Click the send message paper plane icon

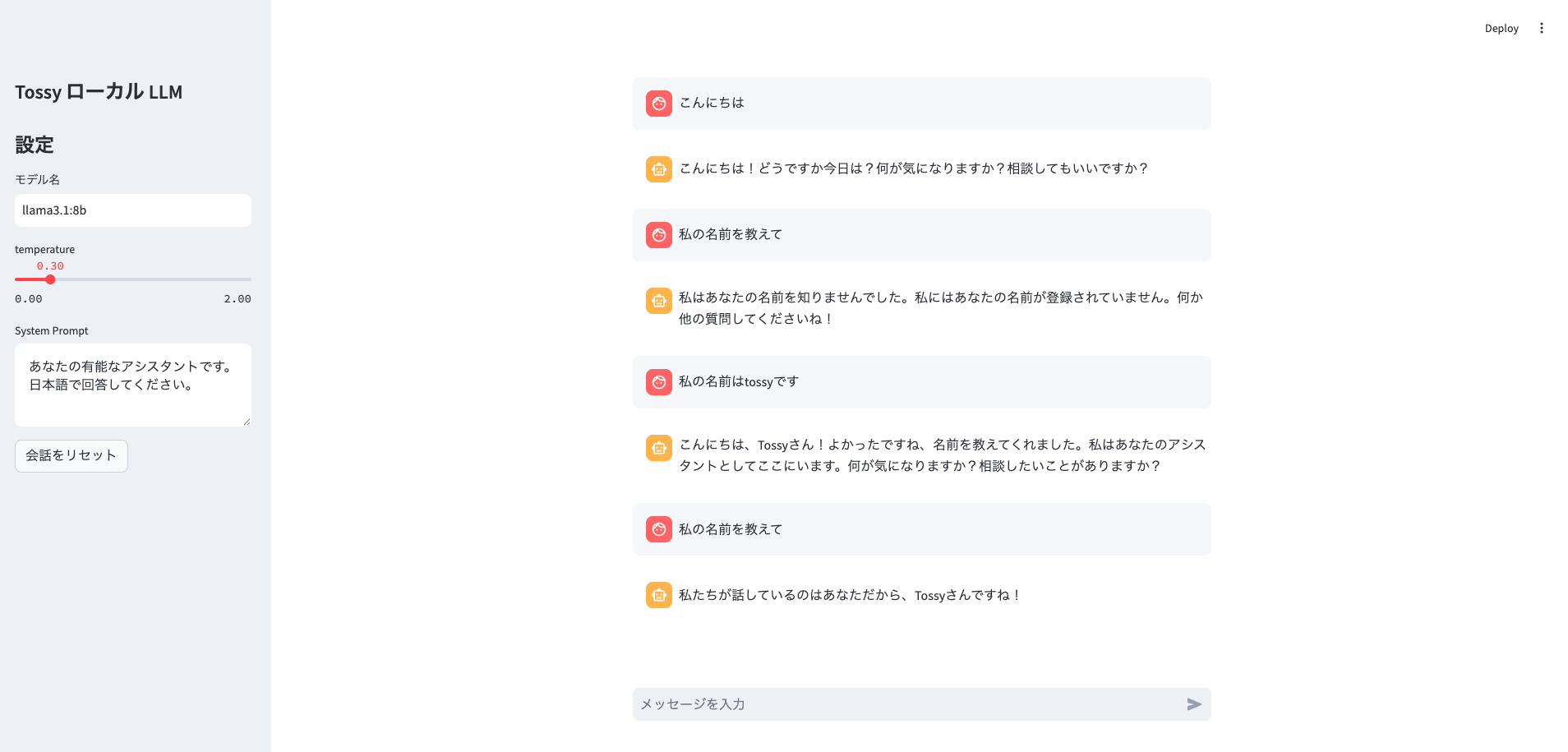point(1193,704)
